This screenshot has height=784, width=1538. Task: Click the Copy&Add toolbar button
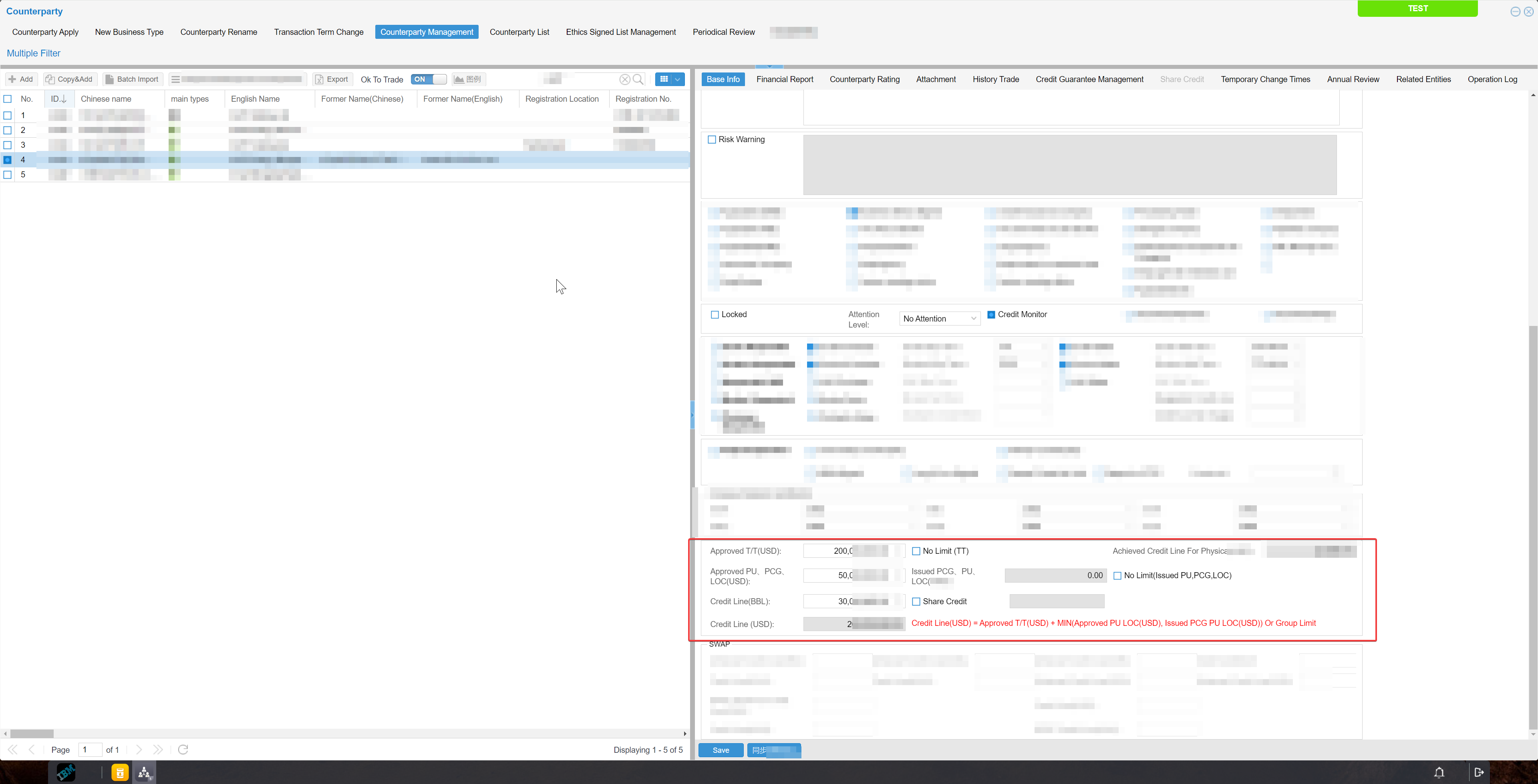point(69,79)
